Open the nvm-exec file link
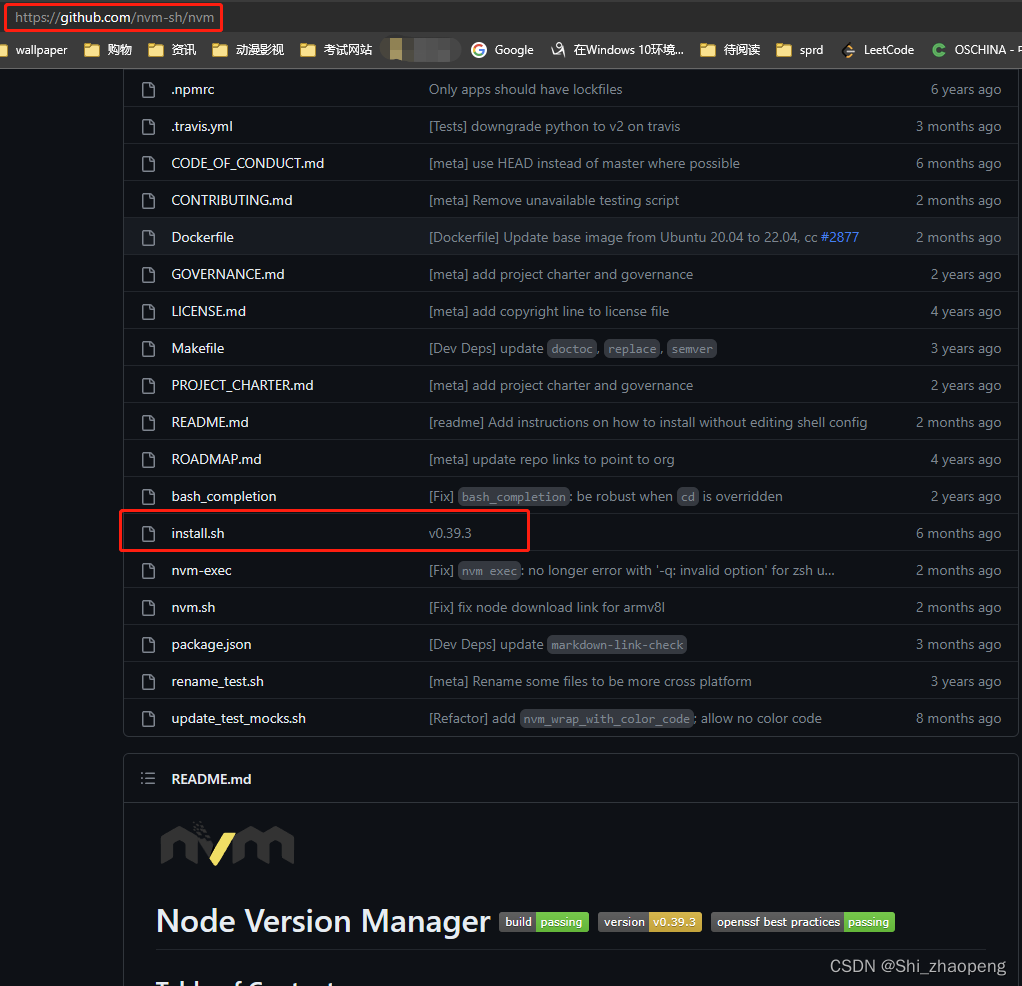 click(201, 571)
